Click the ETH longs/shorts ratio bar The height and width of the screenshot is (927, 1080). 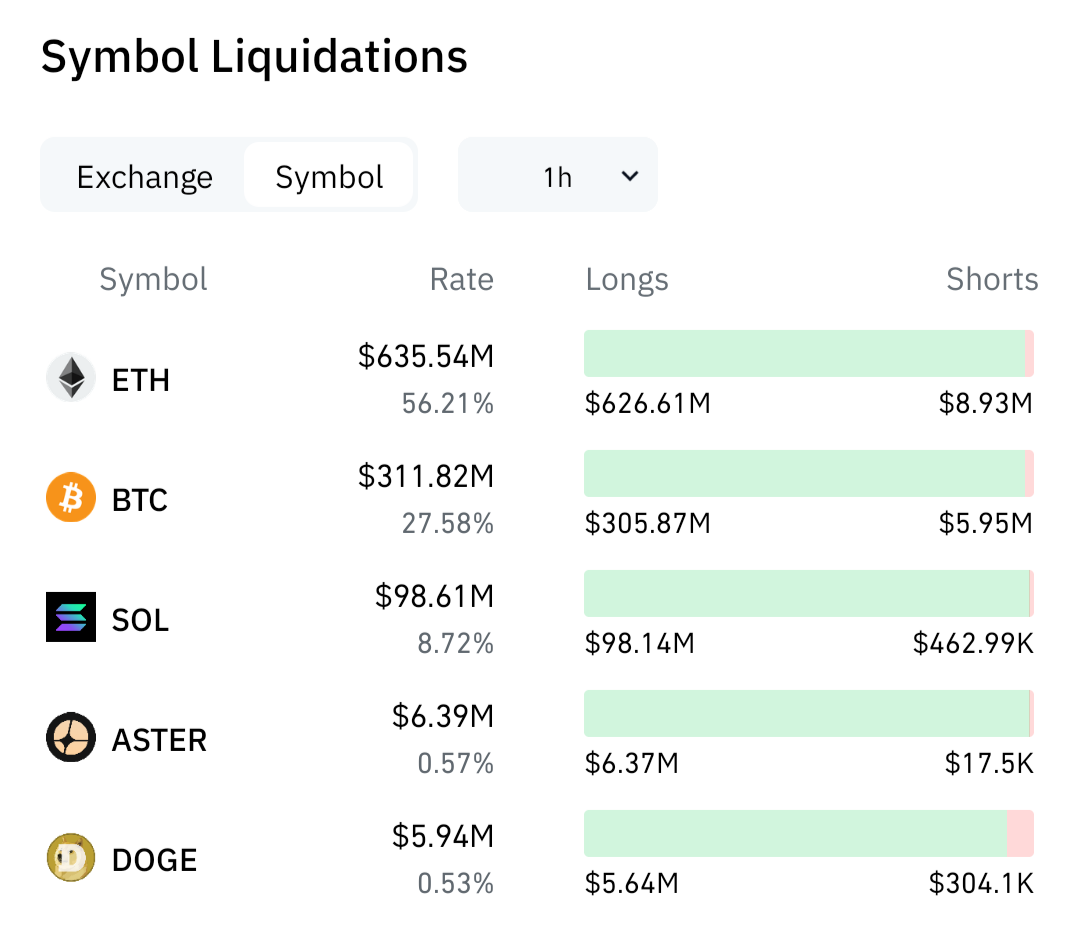809,353
